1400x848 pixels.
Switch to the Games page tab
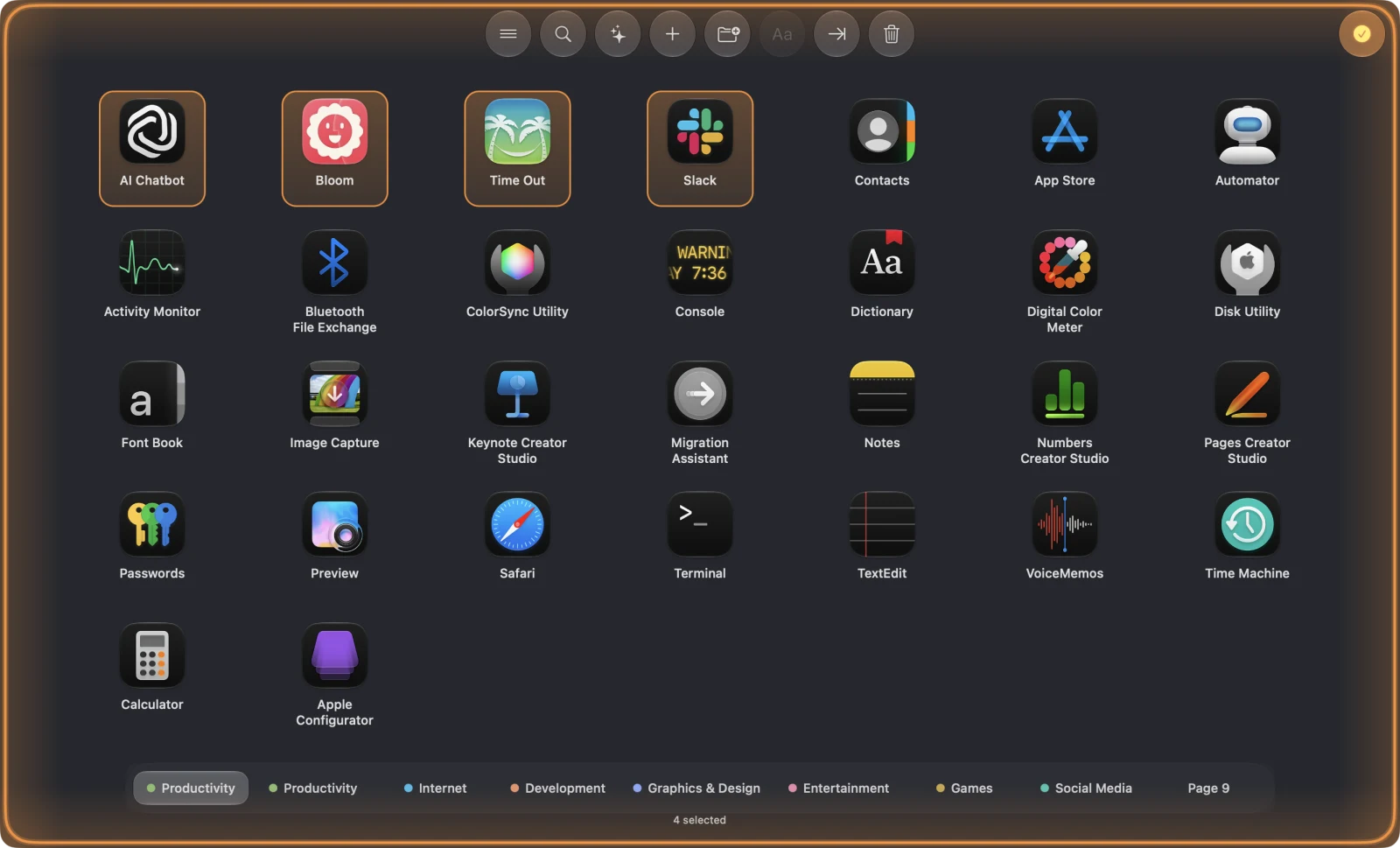[964, 788]
